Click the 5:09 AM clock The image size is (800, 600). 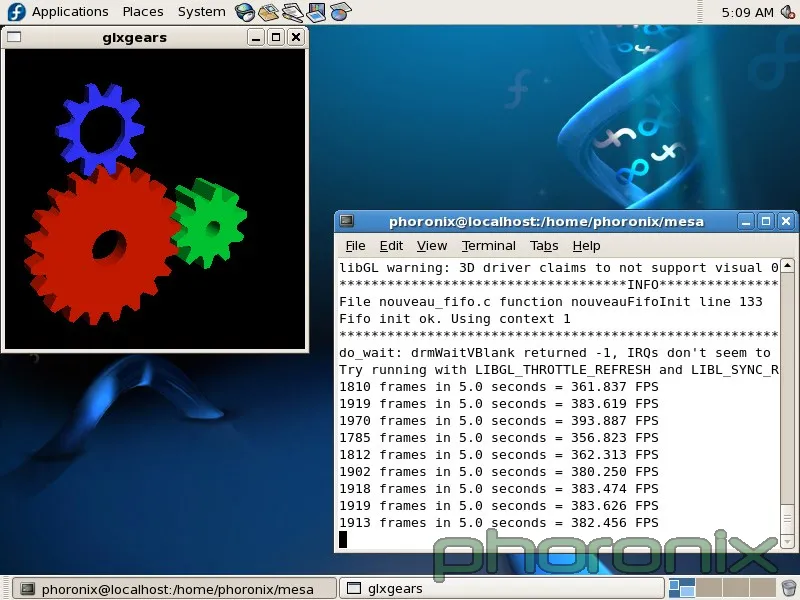click(x=747, y=12)
